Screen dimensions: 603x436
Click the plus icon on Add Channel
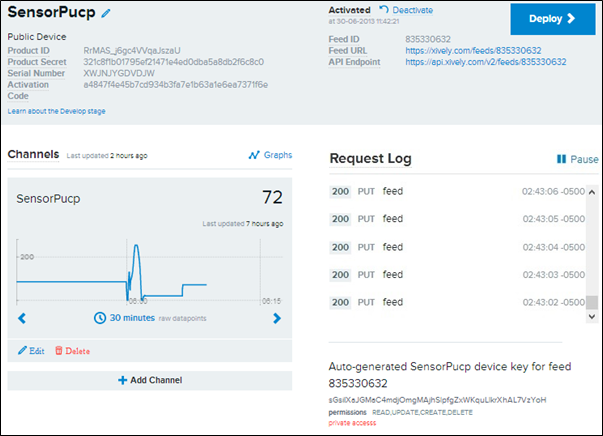[122, 380]
